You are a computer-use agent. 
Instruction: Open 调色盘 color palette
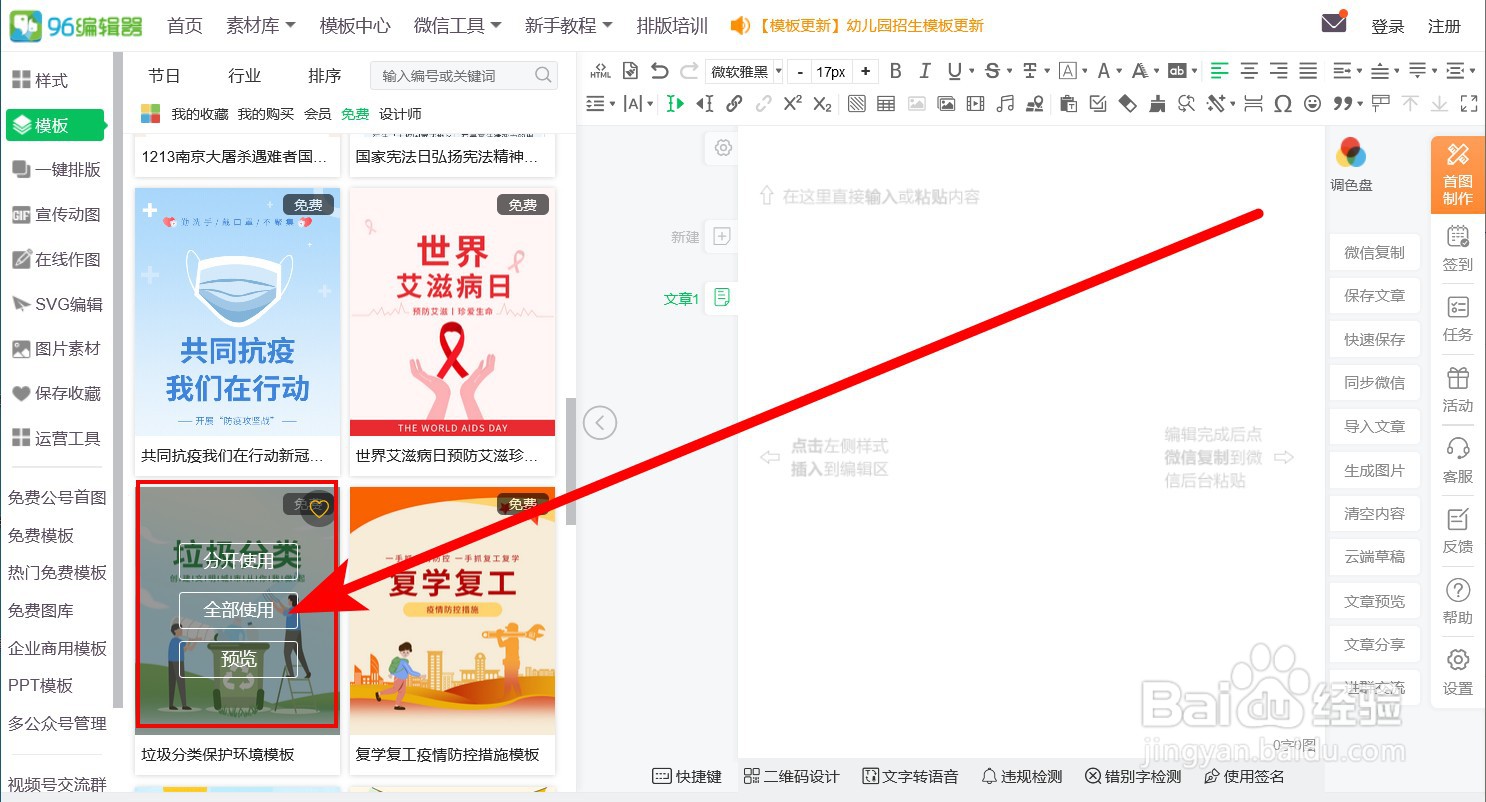pyautogui.click(x=1351, y=165)
